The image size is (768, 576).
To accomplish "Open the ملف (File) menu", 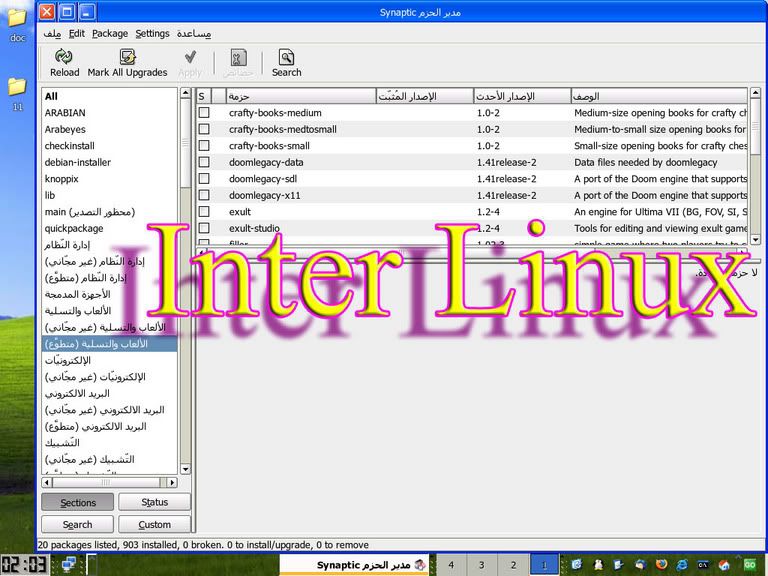I will pos(52,34).
